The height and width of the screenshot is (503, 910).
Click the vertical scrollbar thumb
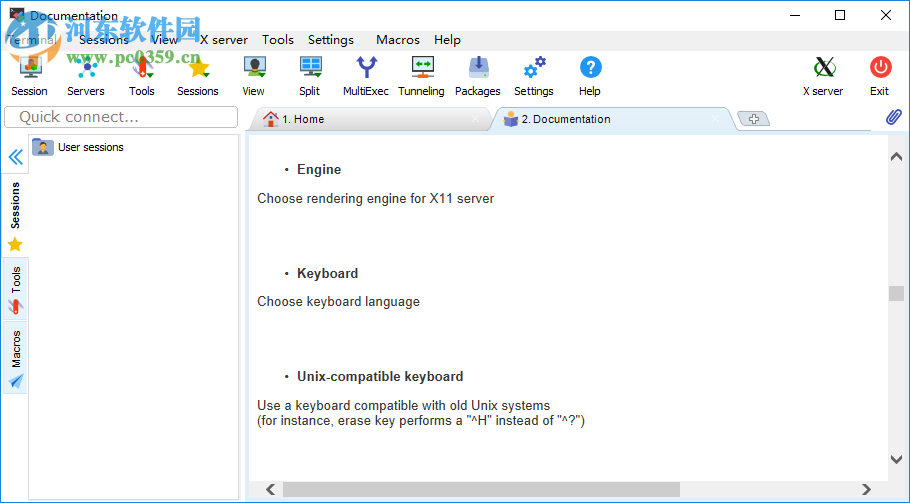tap(896, 293)
